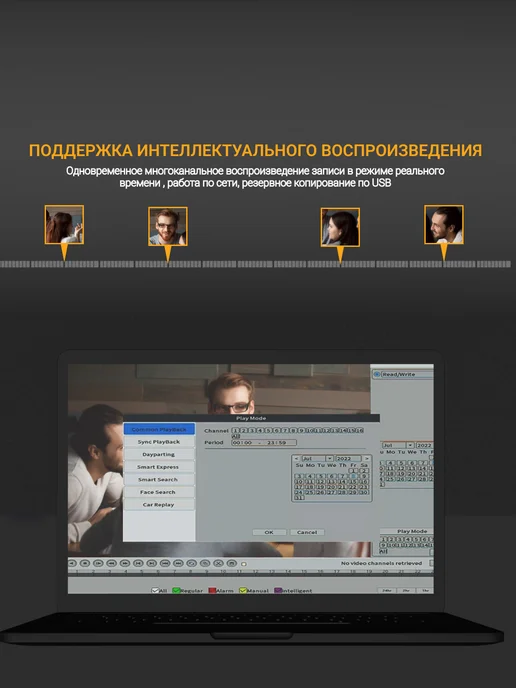Image resolution: width=516 pixels, height=688 pixels.
Task: Toggle the yellow Manual record checkbox
Action: click(243, 591)
